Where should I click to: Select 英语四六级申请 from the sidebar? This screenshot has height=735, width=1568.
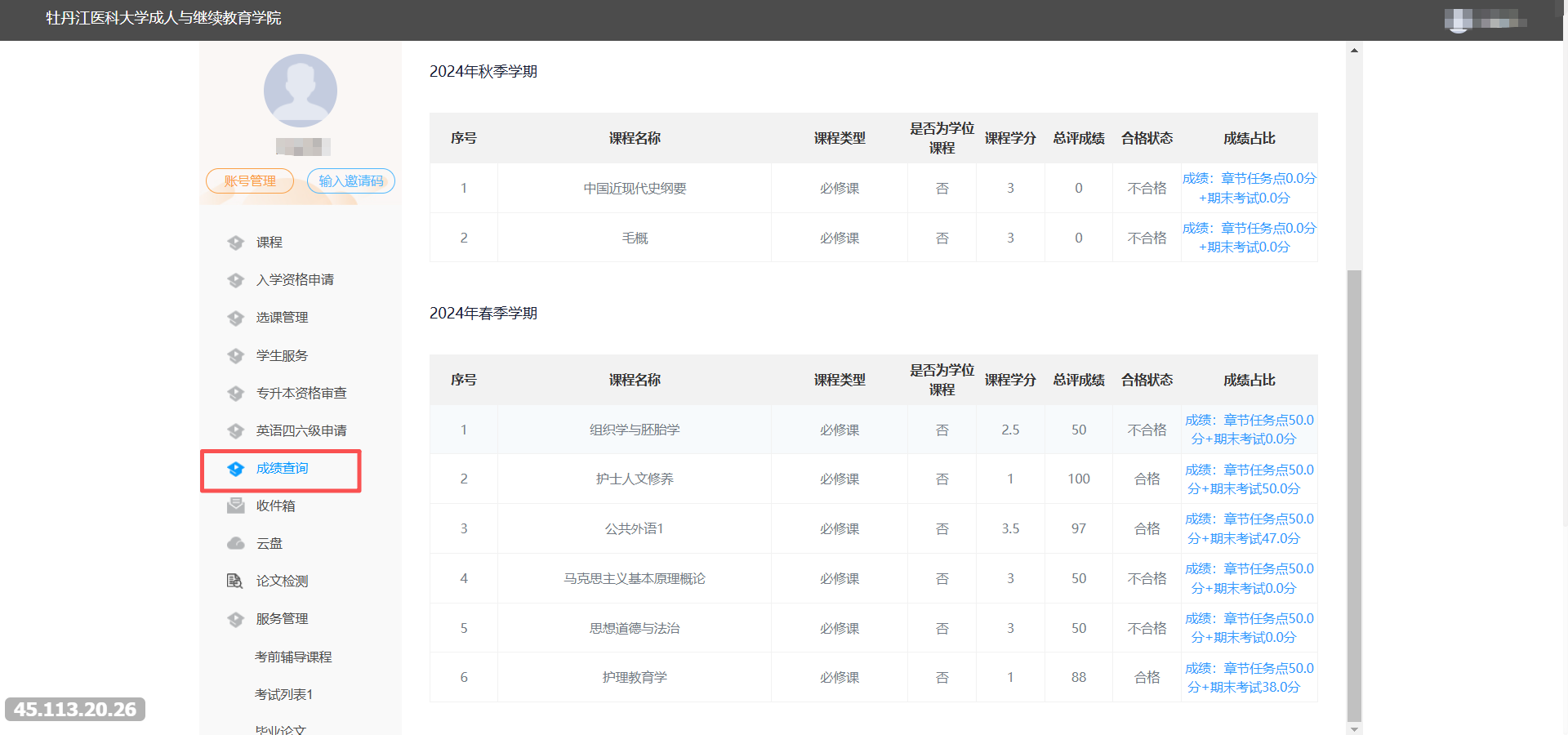[301, 430]
